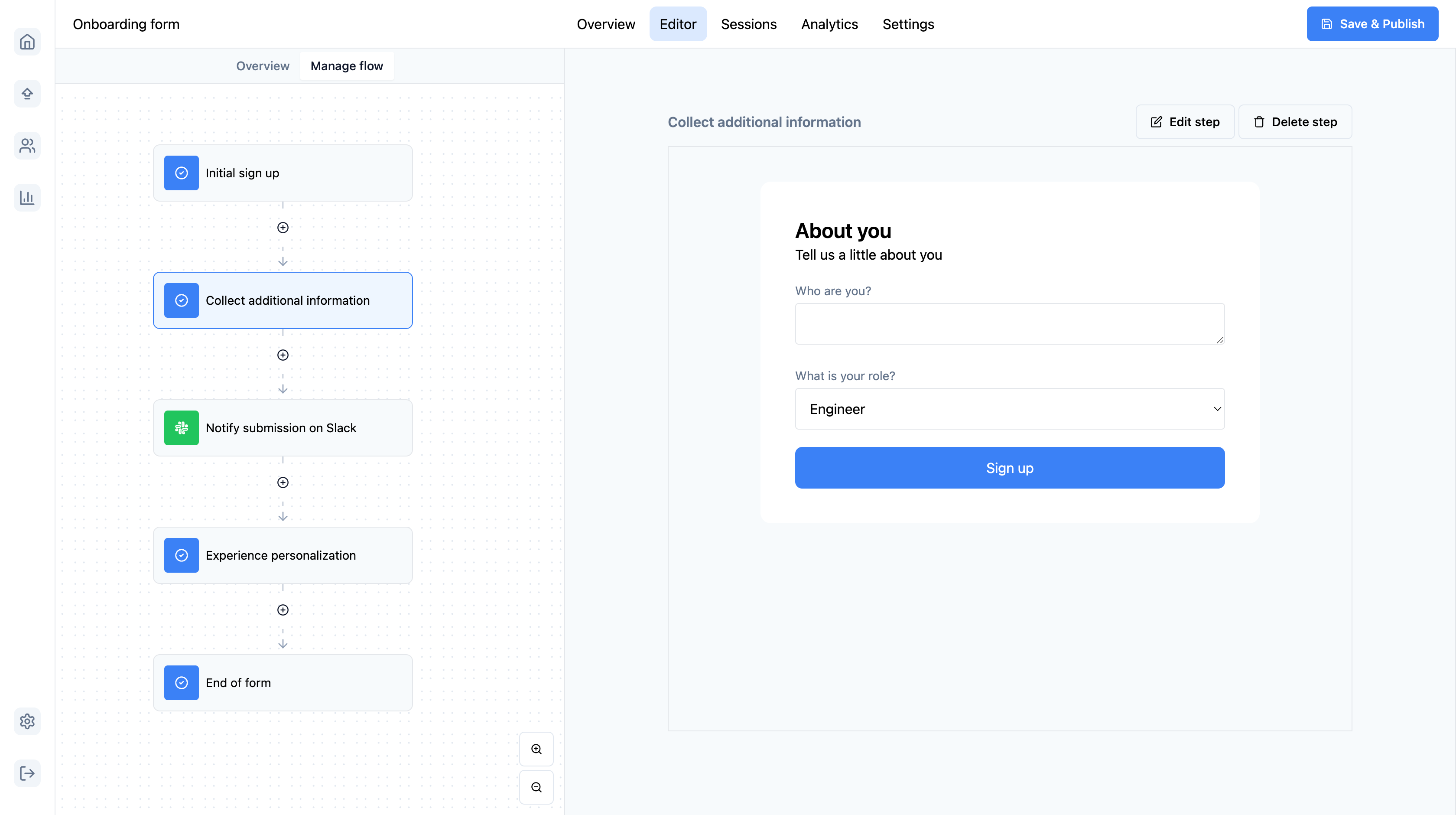This screenshot has width=1456, height=815.
Task: Add step below Initial sign up
Action: click(283, 227)
